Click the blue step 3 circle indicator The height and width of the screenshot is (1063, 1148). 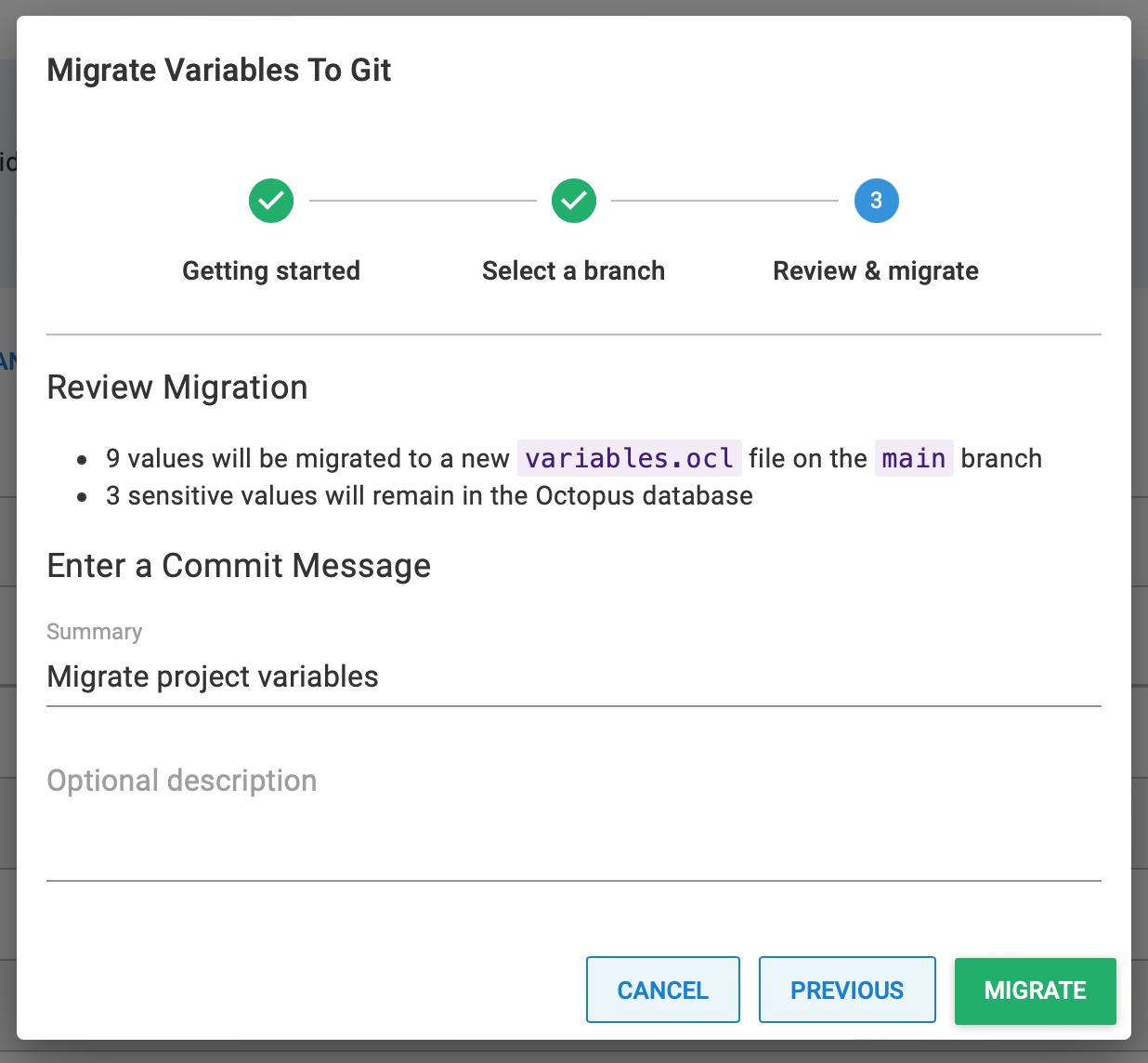tap(876, 201)
